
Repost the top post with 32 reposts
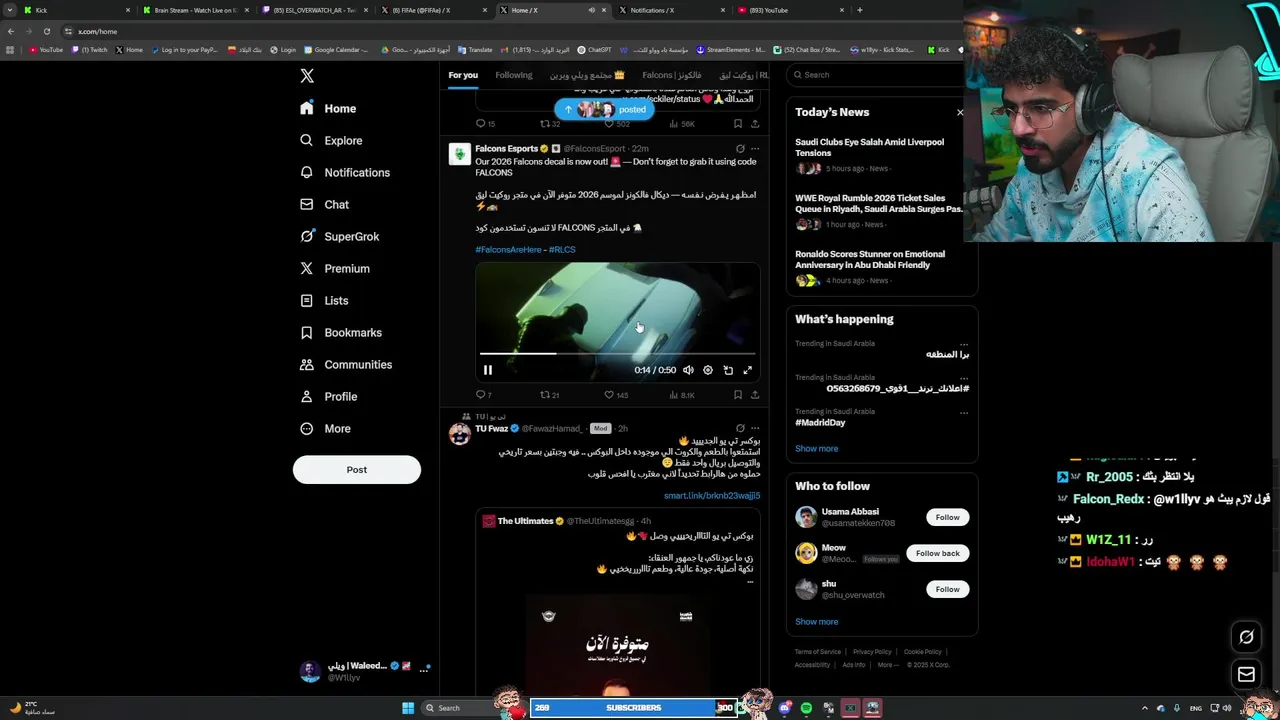(550, 124)
